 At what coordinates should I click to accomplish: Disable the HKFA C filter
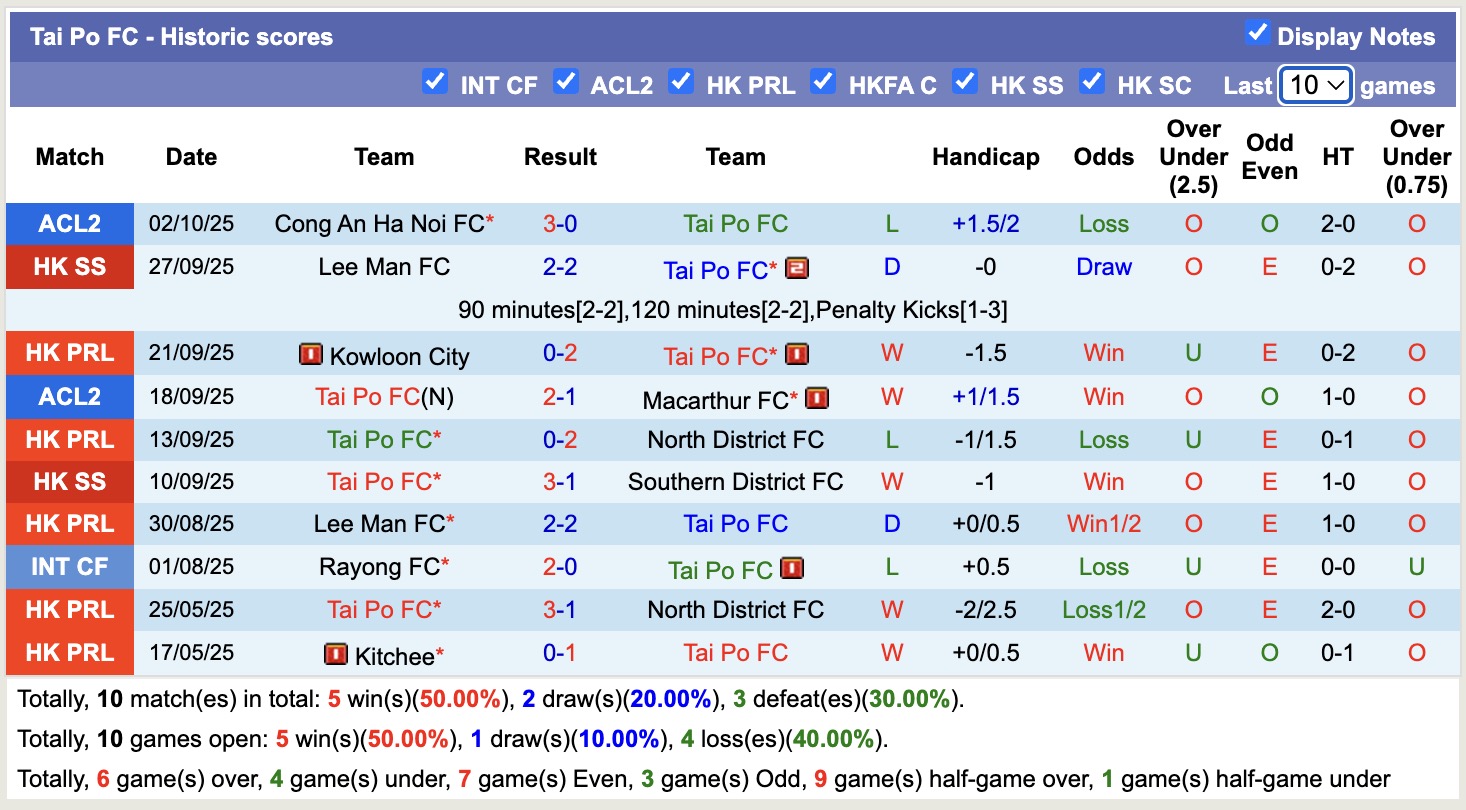[823, 84]
